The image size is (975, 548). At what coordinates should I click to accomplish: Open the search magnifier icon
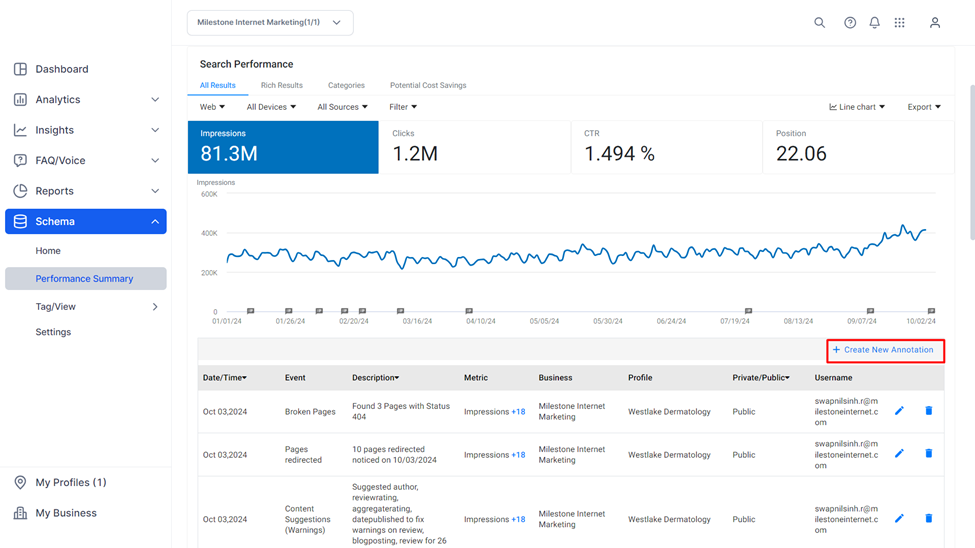(x=820, y=23)
